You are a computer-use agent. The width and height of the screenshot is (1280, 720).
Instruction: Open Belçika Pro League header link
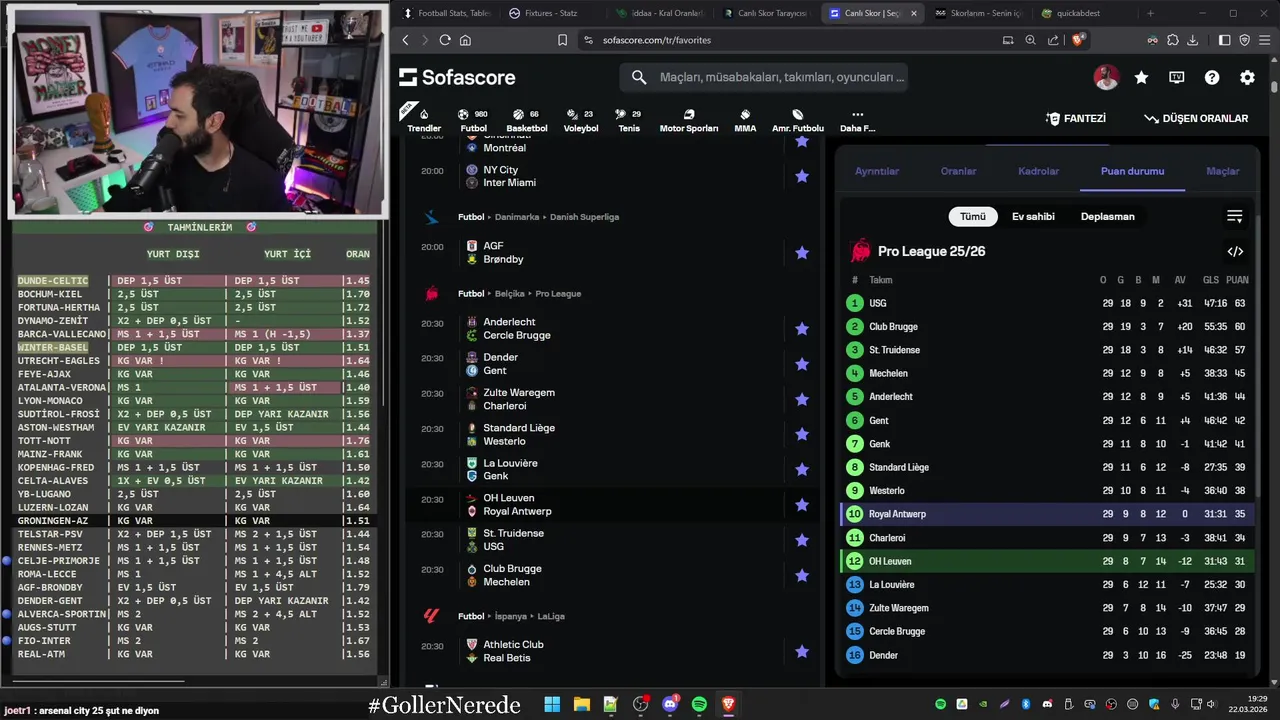click(x=558, y=294)
